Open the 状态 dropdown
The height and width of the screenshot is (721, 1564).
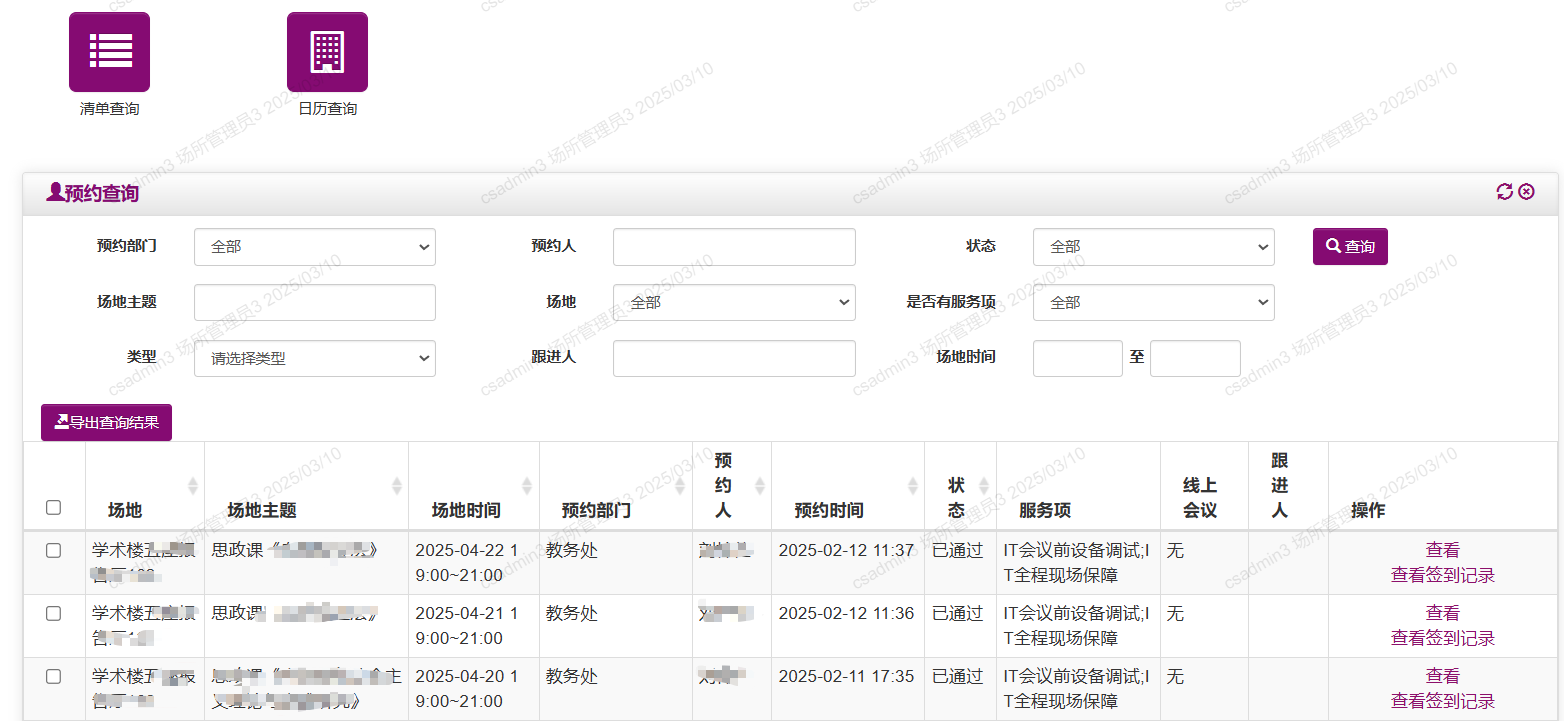[1154, 246]
